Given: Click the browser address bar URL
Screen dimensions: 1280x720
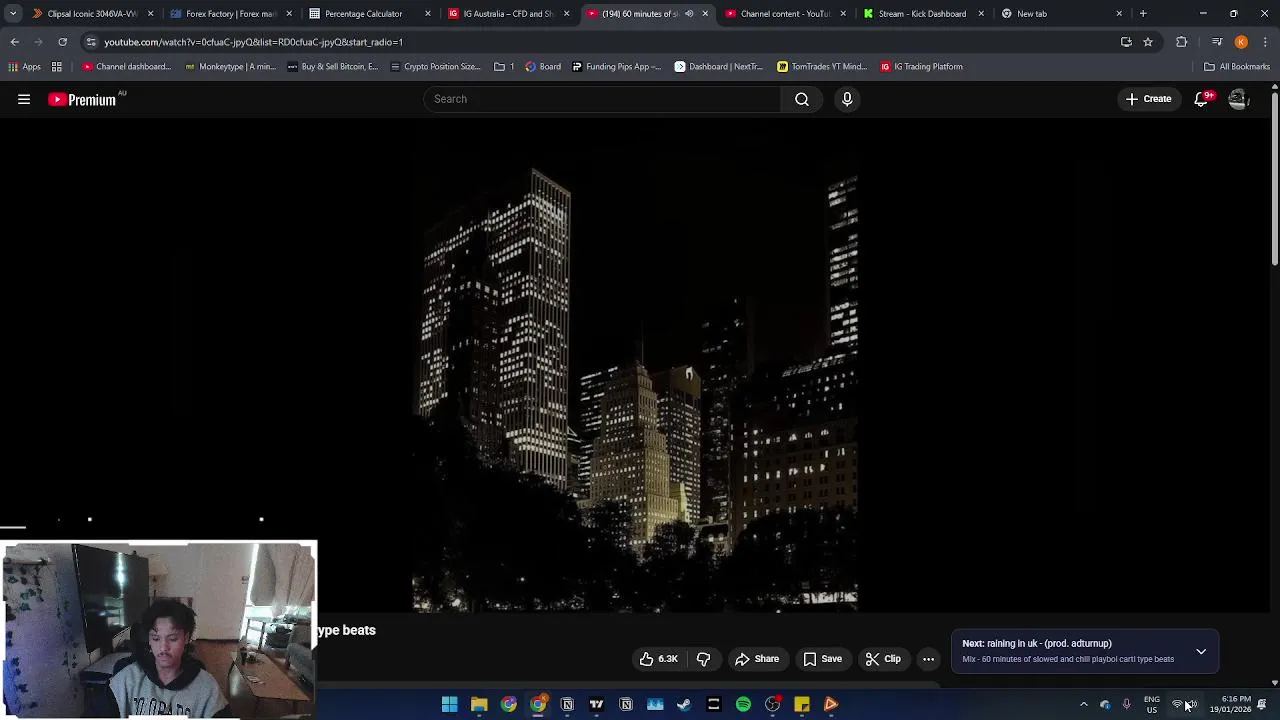Looking at the screenshot, I should (x=253, y=42).
